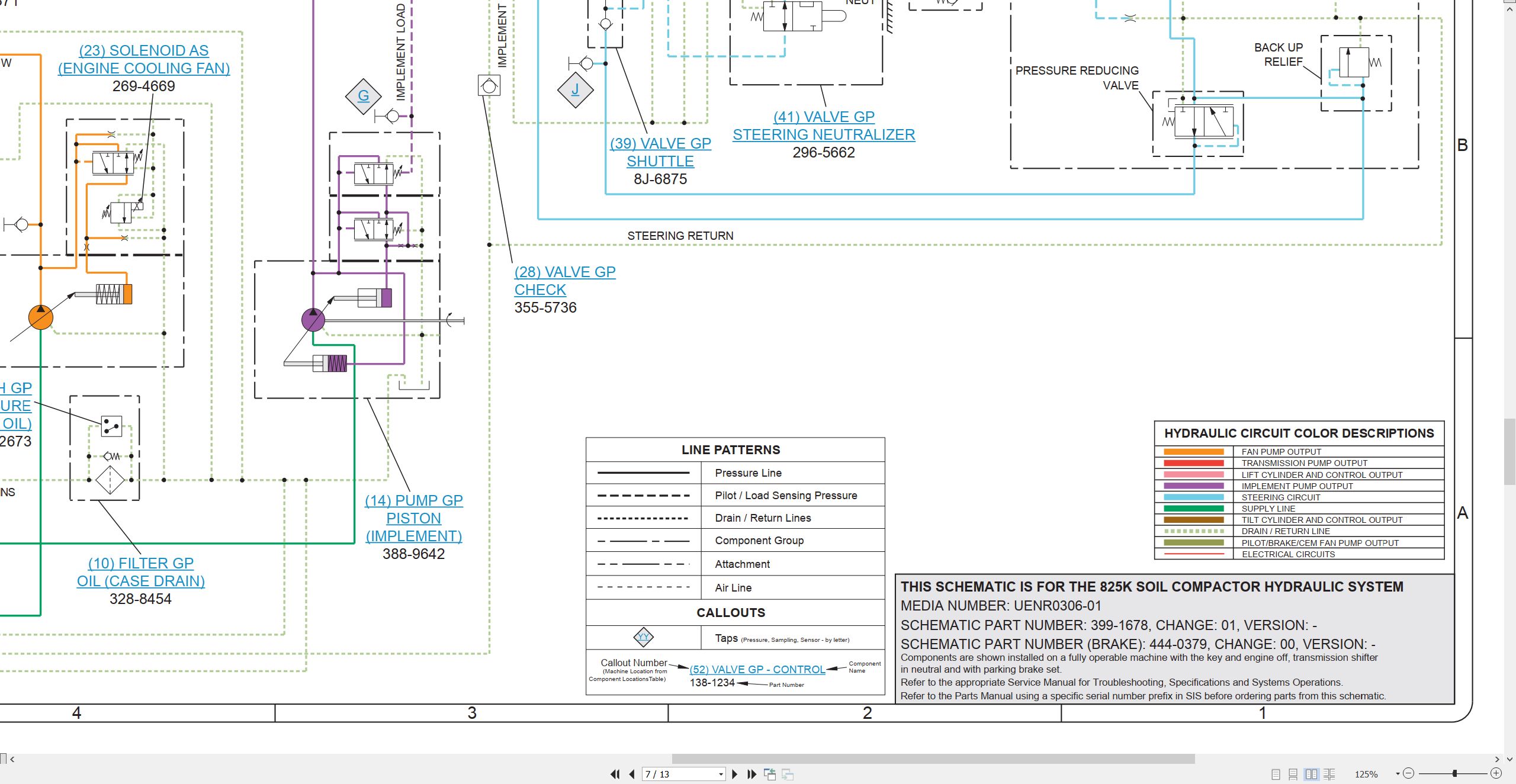Click the BACK UP RELIEF label
1516x784 pixels.
pyautogui.click(x=1279, y=54)
